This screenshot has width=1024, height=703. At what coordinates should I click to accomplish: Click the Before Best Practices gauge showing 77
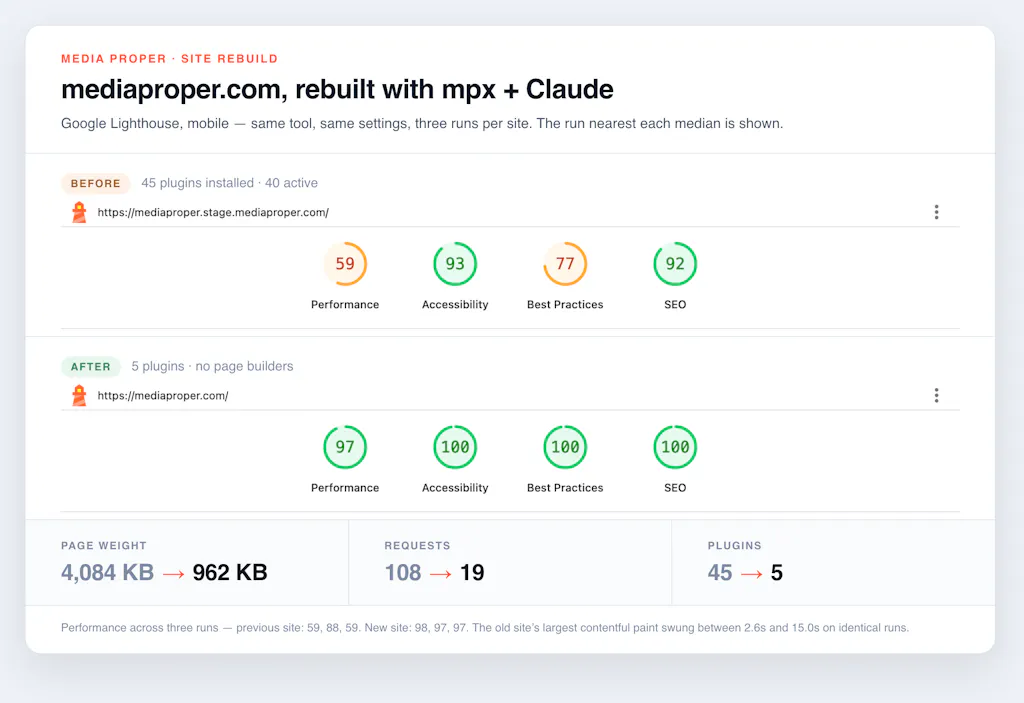[x=565, y=264]
